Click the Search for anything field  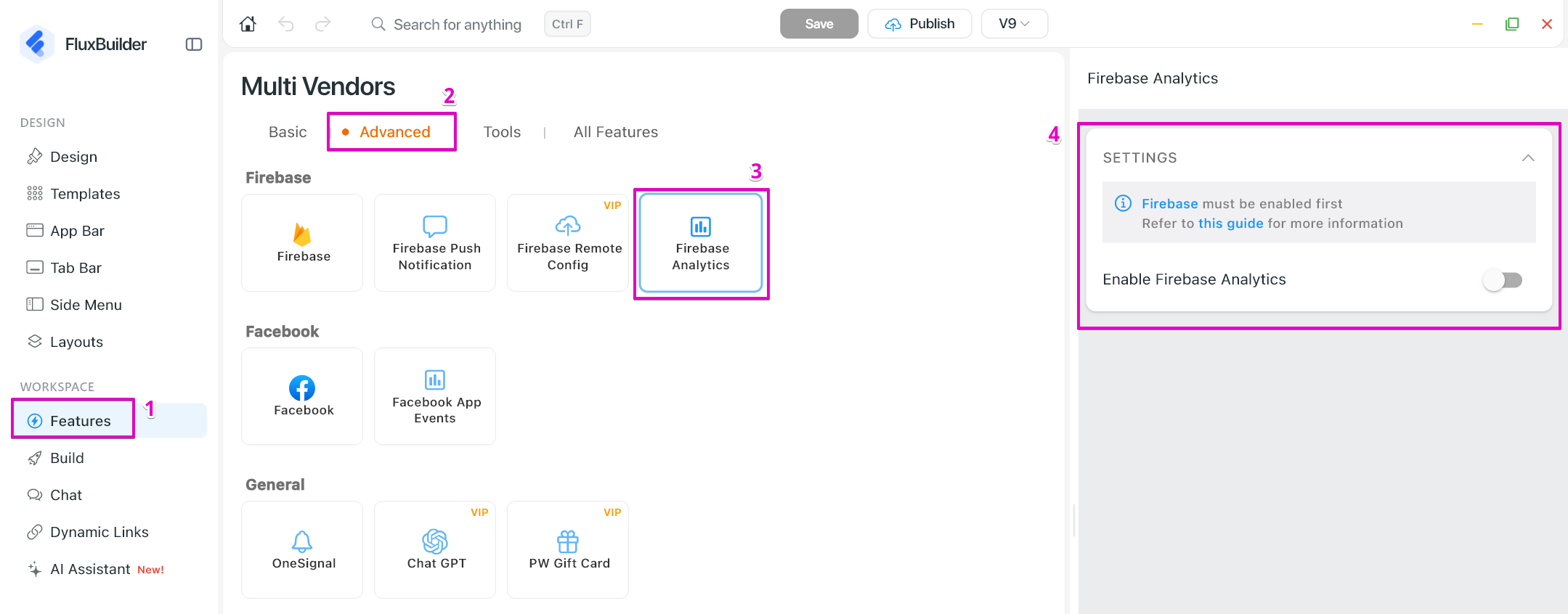click(x=458, y=25)
